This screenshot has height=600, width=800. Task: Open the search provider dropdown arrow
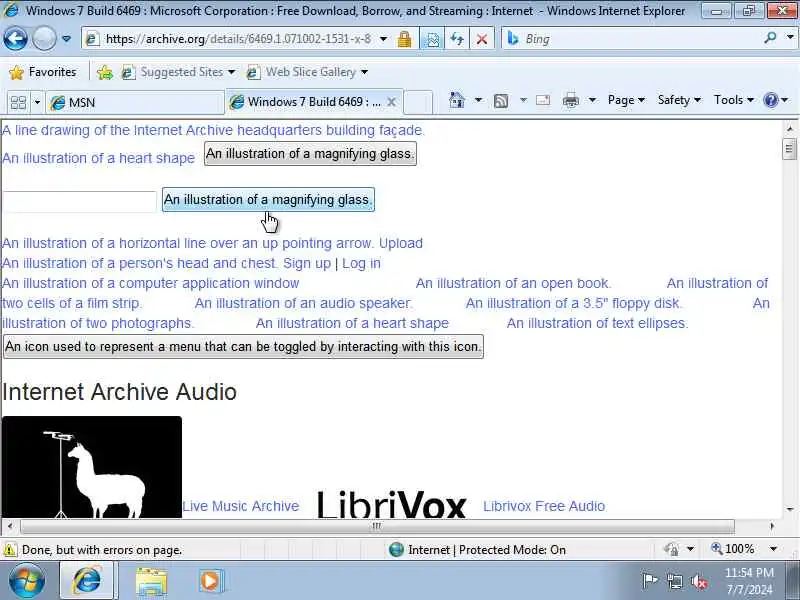coord(790,37)
